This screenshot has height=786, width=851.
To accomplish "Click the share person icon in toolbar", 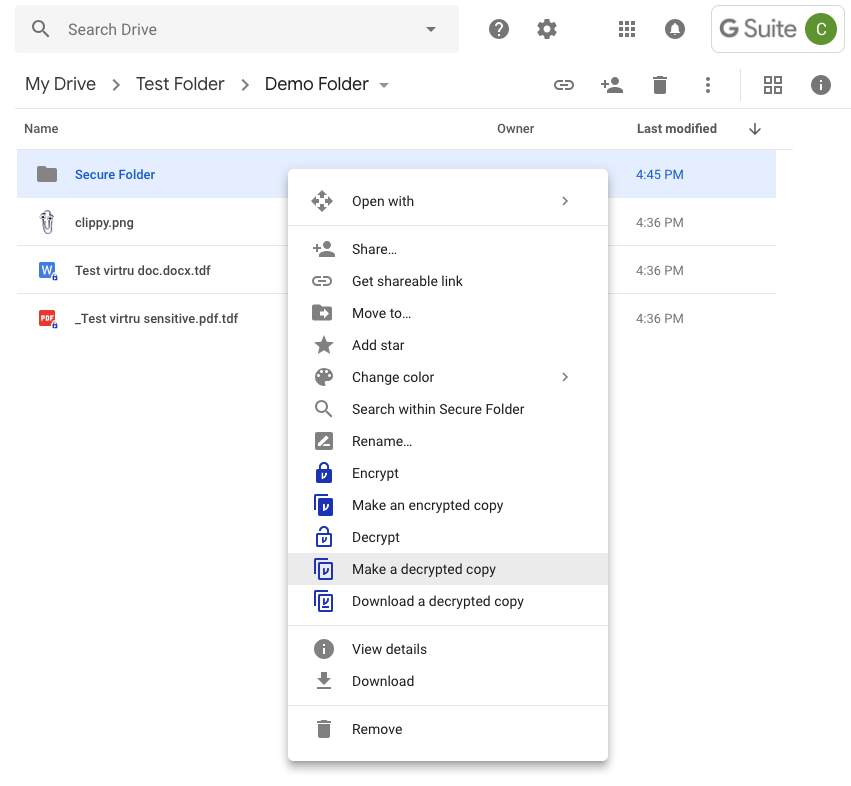I will coord(612,85).
